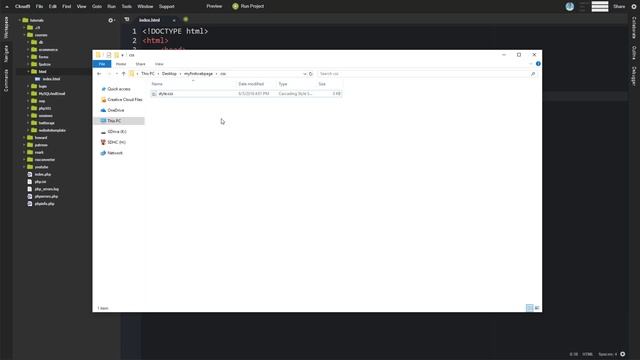Open Outline panel on right edge

[634, 53]
